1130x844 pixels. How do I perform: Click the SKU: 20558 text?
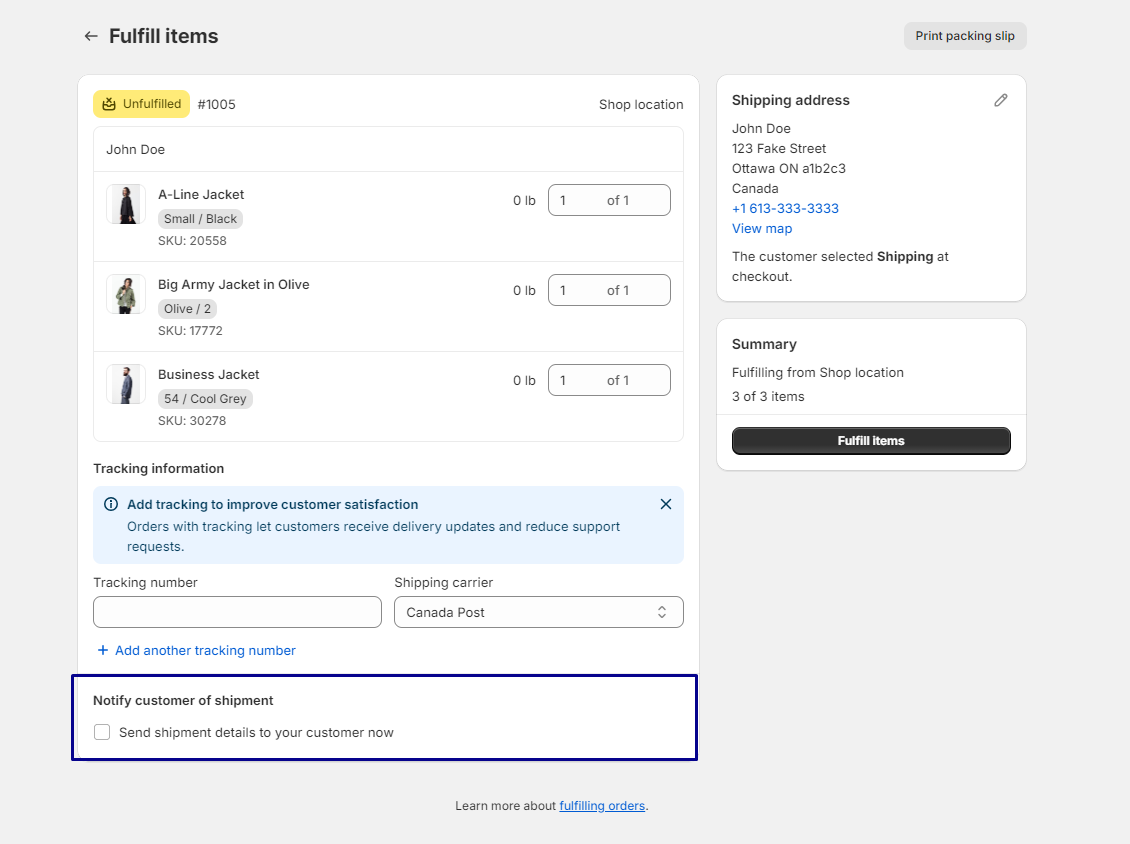click(192, 241)
